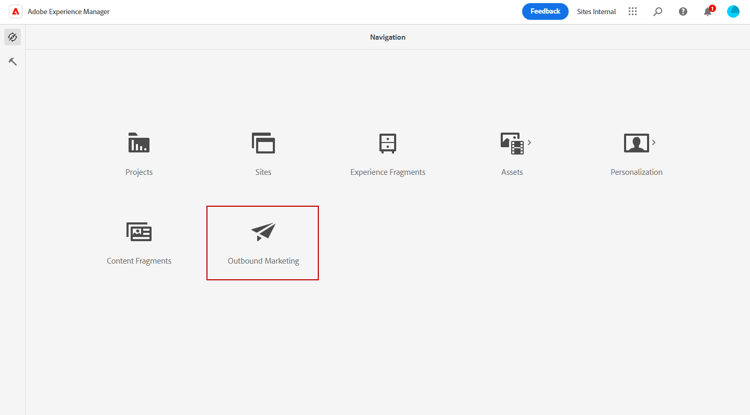Click the Adobe logo icon
This screenshot has width=750, height=415.
[15, 11]
